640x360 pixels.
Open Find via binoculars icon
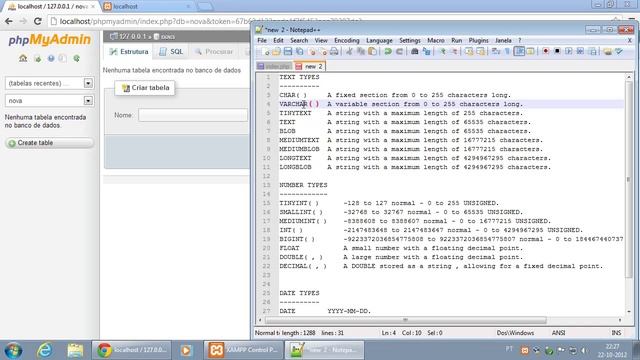pos(415,51)
